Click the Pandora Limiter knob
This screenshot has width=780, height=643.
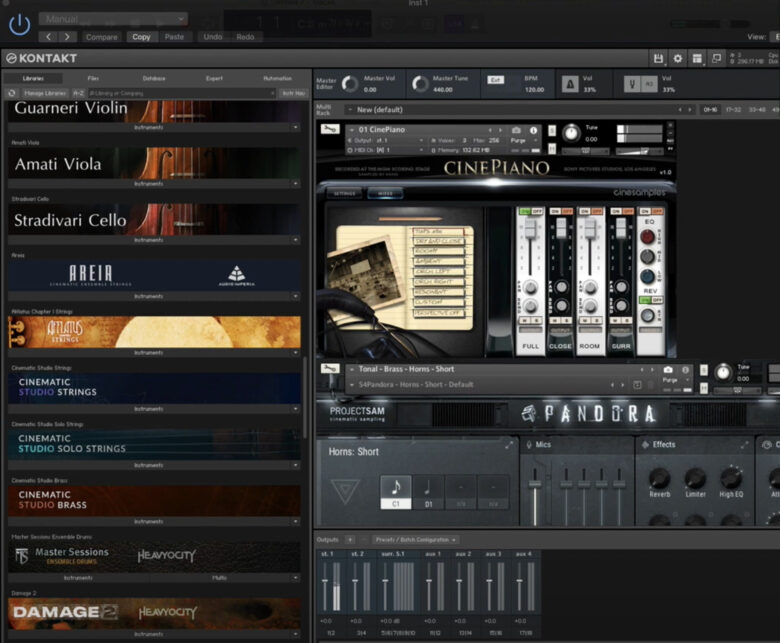click(x=695, y=478)
